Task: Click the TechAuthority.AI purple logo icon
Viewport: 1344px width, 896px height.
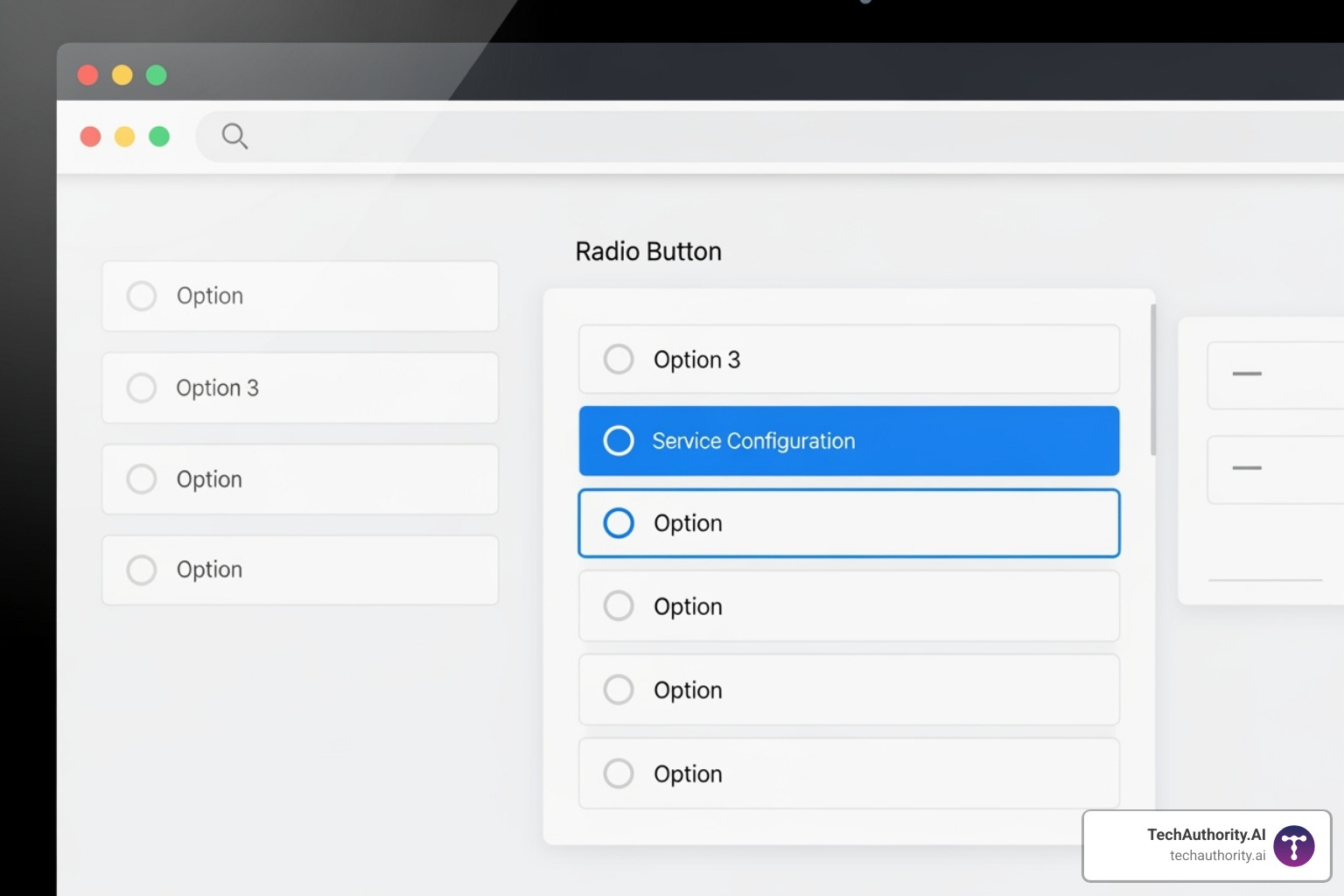Action: click(x=1293, y=845)
